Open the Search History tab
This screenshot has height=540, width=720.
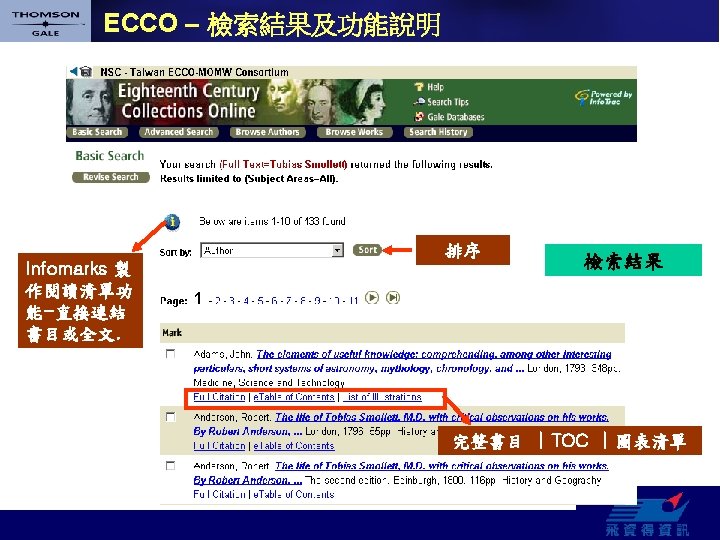(438, 132)
